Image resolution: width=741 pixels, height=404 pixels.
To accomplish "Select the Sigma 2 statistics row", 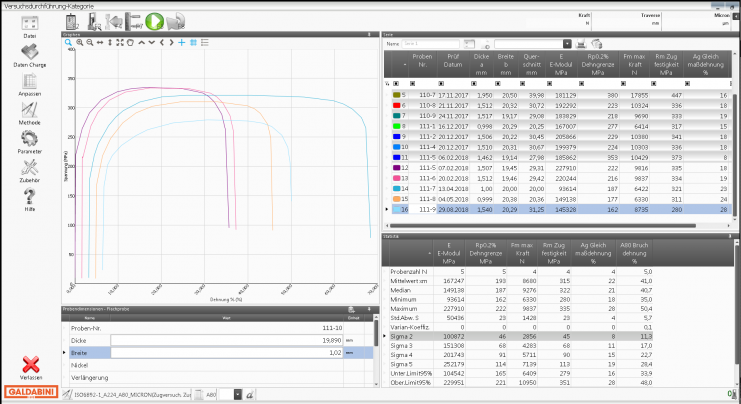I will (405, 337).
